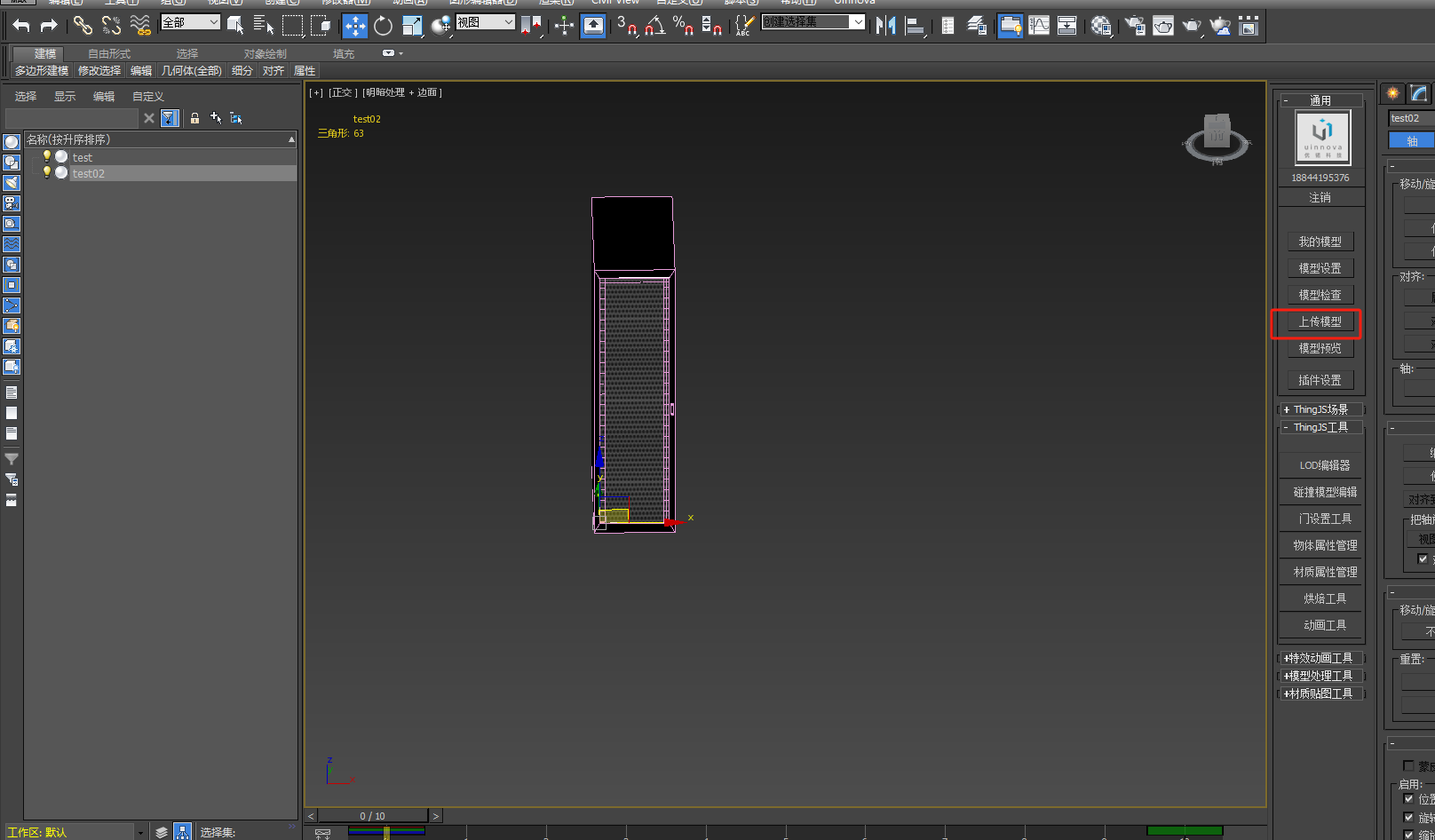Activate the Select Object cursor tool
1435x840 pixels.
(235, 26)
